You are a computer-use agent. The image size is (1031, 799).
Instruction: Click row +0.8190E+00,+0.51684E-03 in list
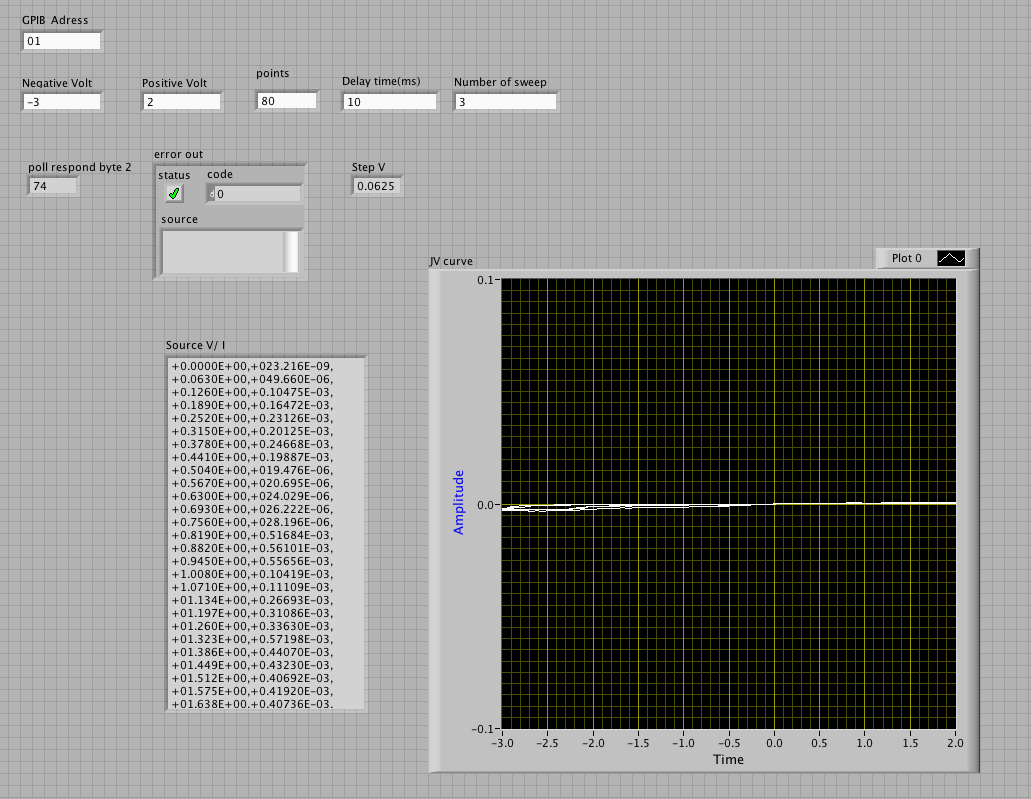coord(252,535)
